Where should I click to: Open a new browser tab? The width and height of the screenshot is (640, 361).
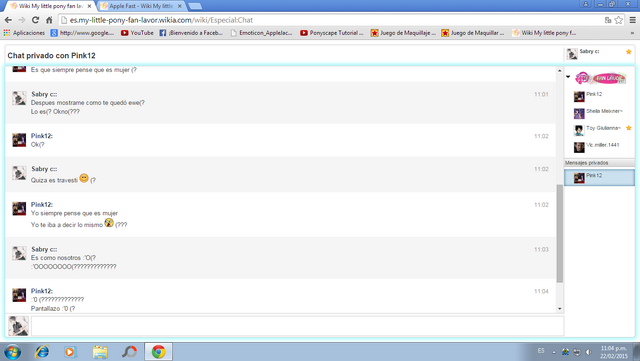(x=195, y=6)
